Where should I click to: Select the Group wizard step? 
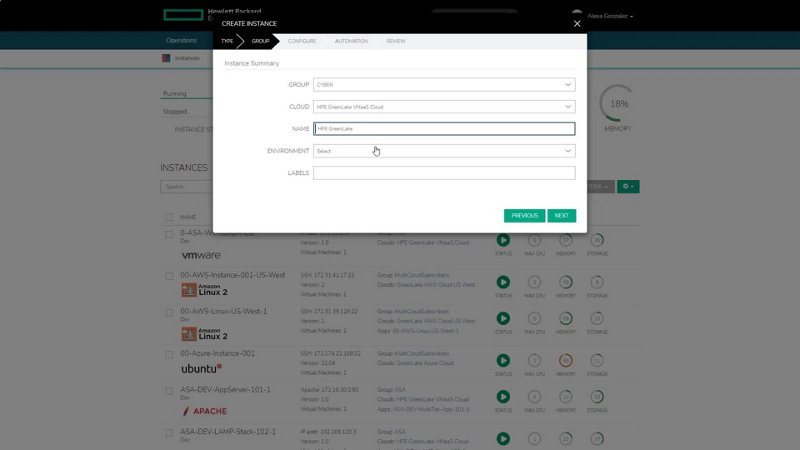coord(260,41)
